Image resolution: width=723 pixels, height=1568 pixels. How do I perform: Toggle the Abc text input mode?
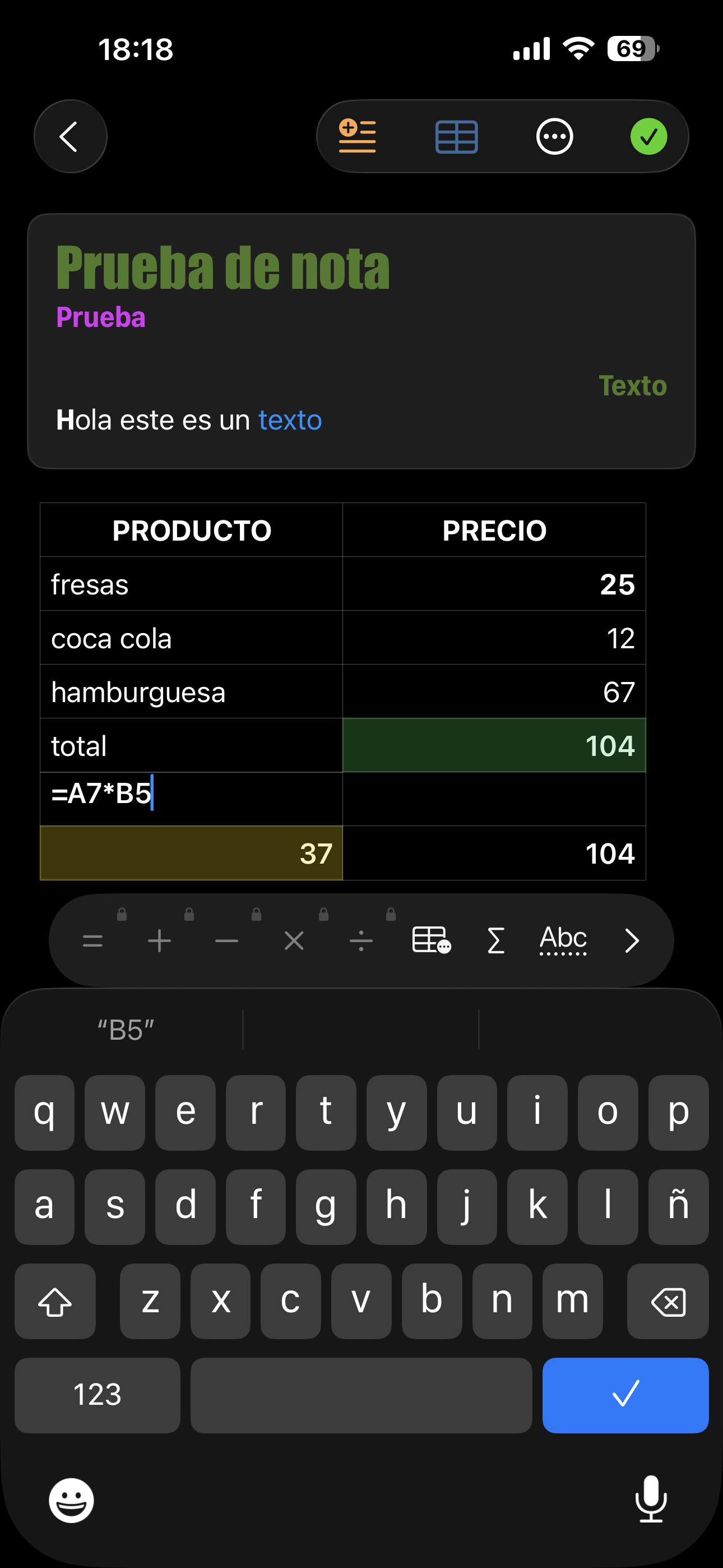[563, 941]
